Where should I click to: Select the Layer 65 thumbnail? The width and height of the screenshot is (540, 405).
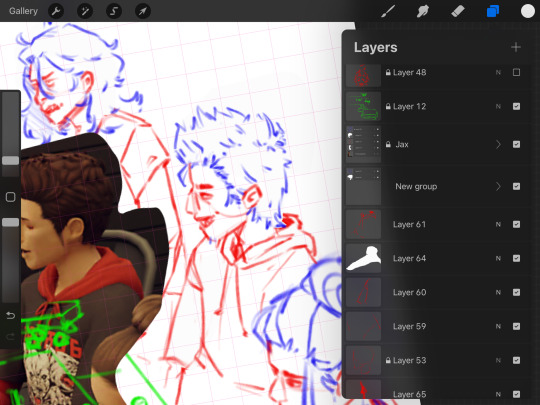363,389
